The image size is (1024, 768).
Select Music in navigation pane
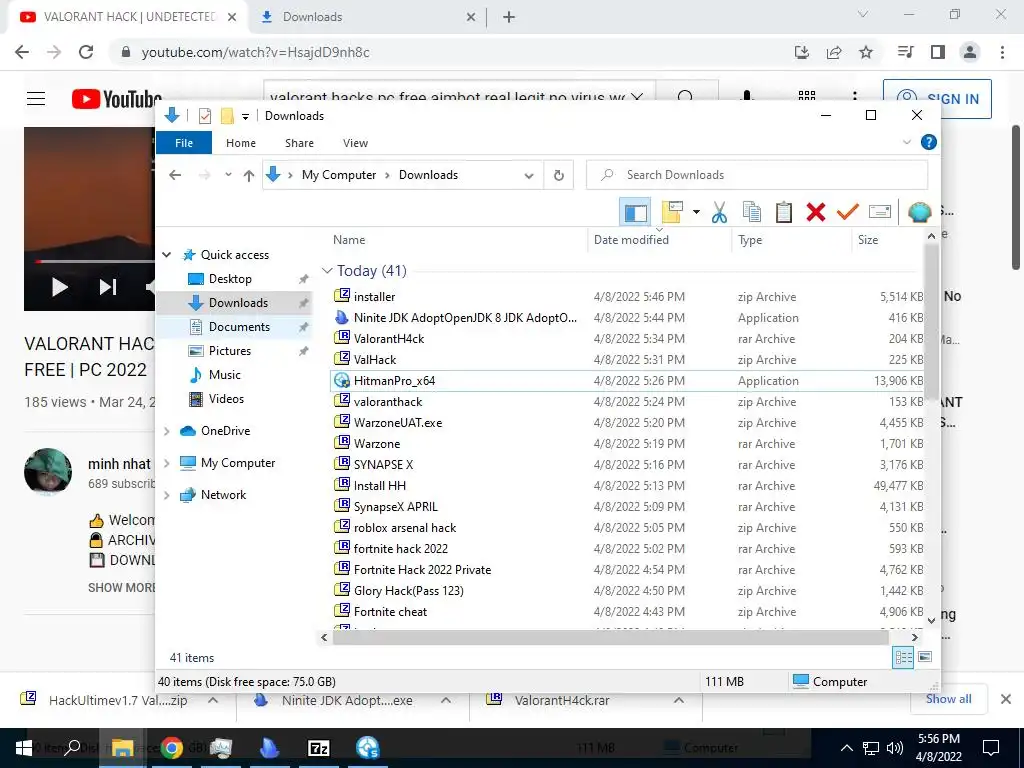tap(225, 375)
